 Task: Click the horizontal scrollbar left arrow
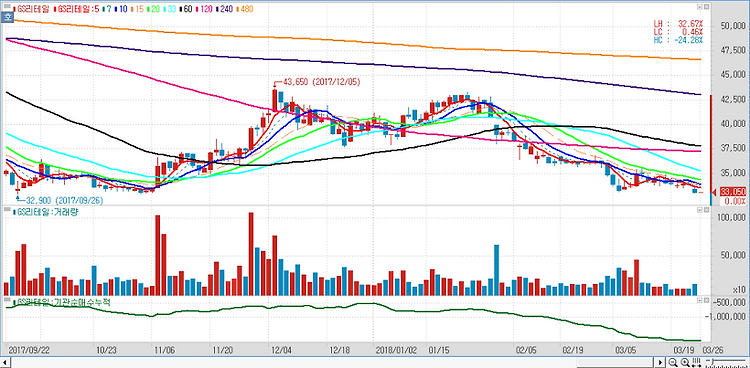click(x=5, y=362)
